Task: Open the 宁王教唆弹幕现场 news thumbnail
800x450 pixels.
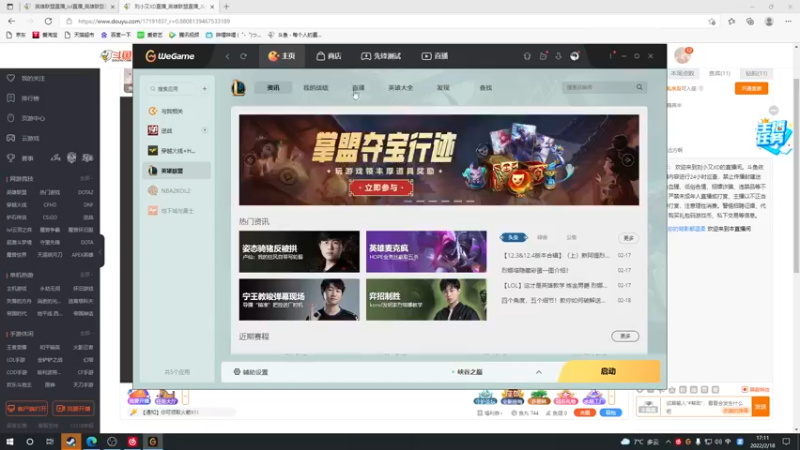Action: point(299,299)
